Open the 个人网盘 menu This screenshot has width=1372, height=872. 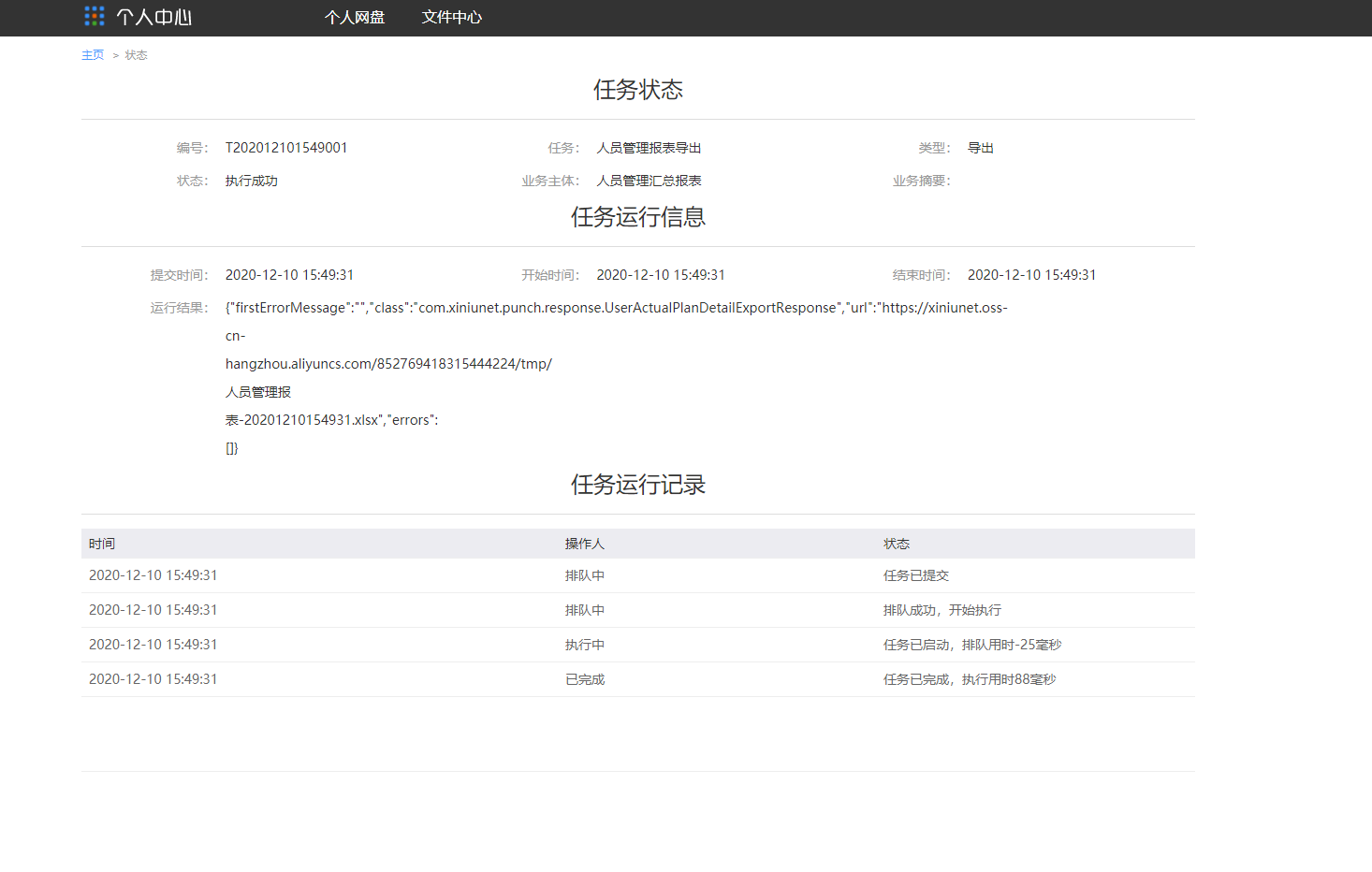pyautogui.click(x=355, y=17)
